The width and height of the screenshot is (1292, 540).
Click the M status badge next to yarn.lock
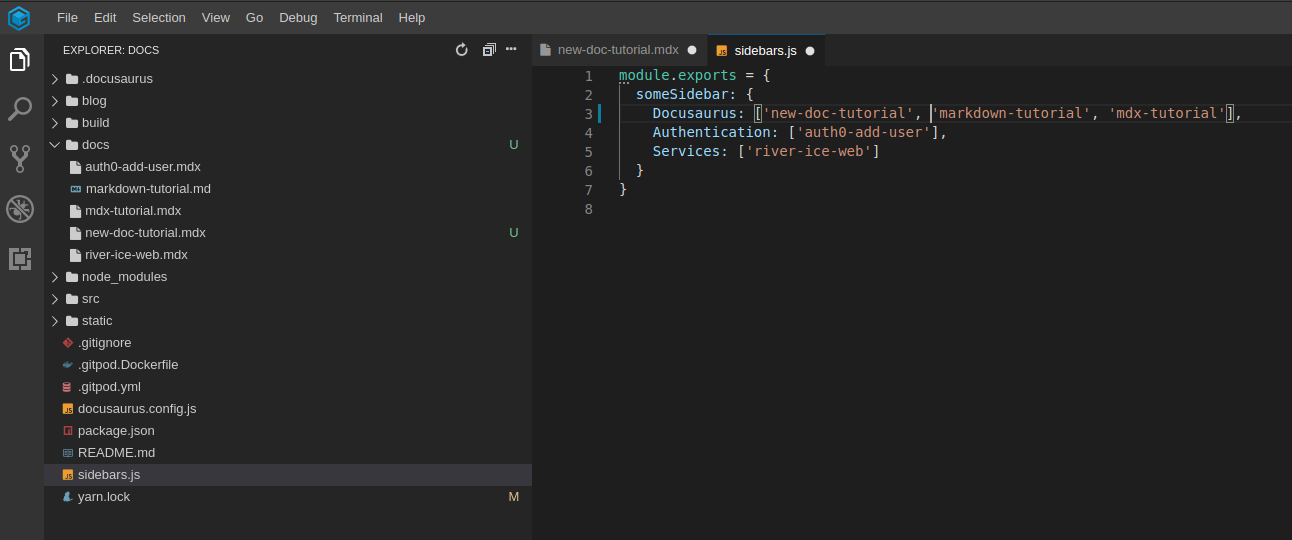[514, 497]
